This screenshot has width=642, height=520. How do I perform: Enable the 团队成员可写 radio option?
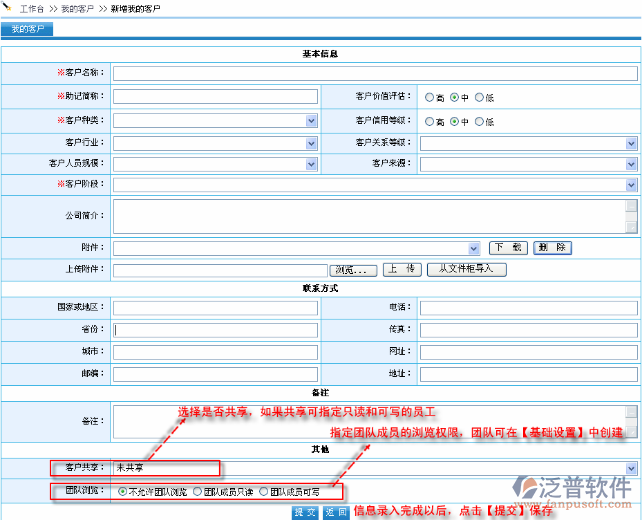coord(264,492)
